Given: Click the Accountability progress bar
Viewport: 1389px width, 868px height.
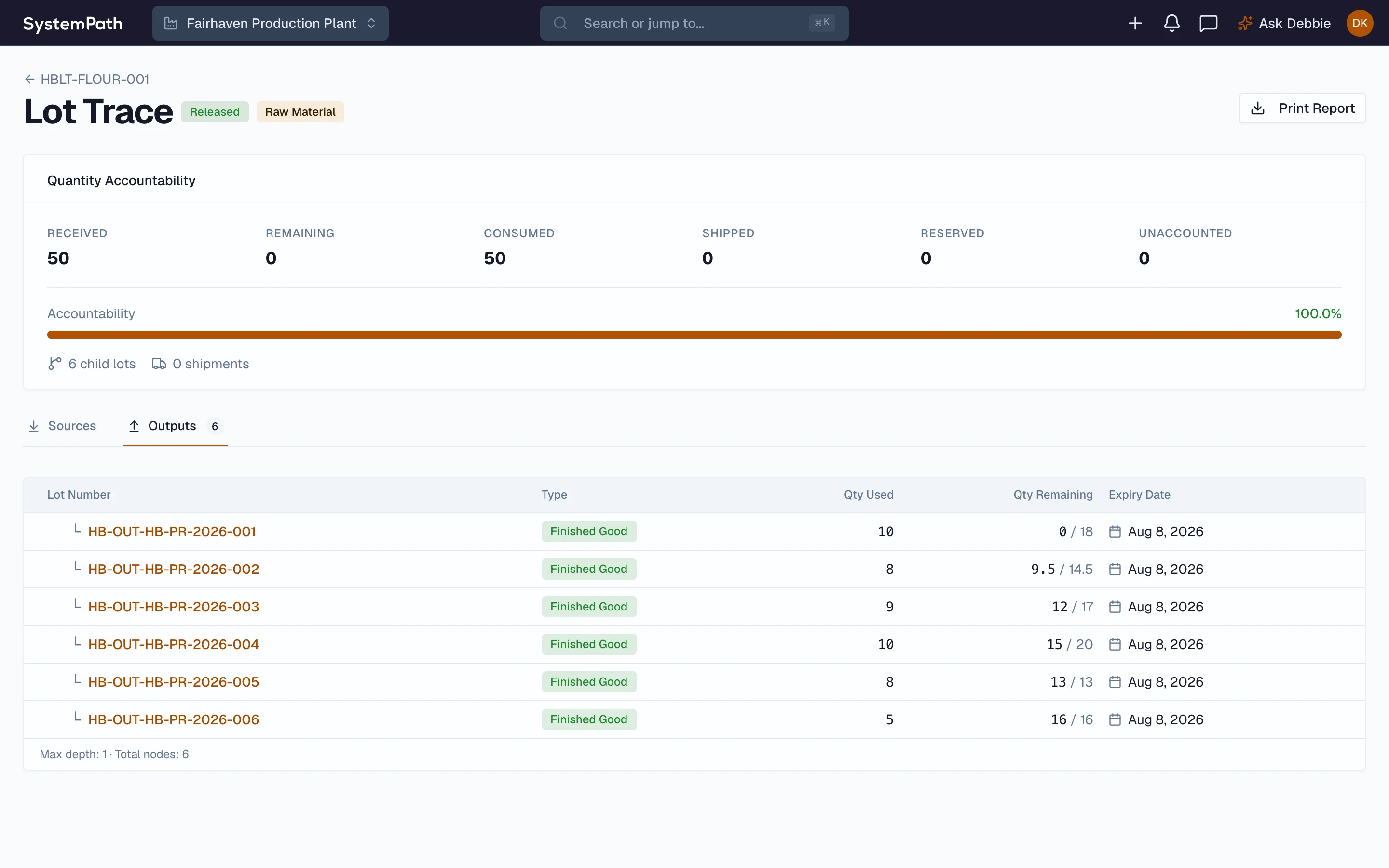Looking at the screenshot, I should tap(694, 335).
